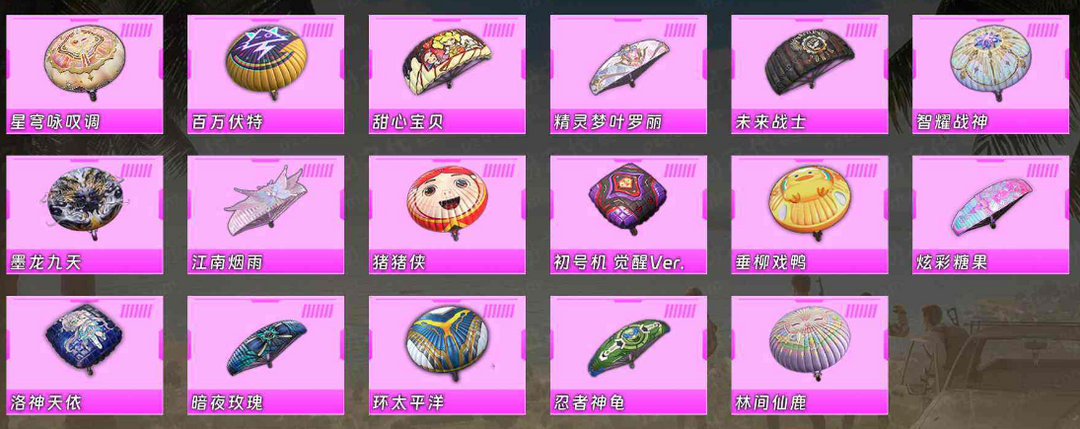
Task: Select the 林间仙鹿 parachute card
Action: (809, 355)
